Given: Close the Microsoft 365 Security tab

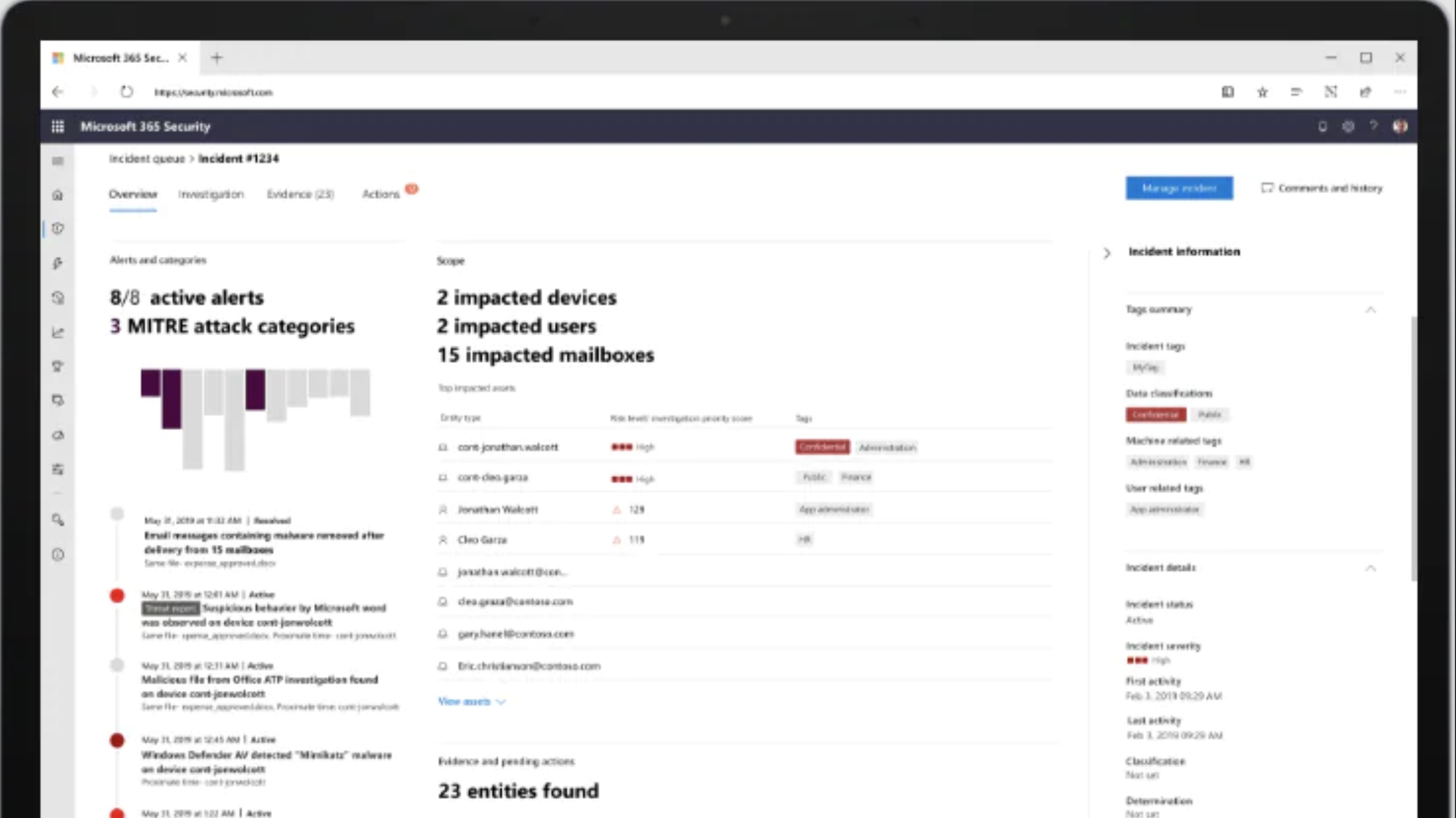Looking at the screenshot, I should tap(182, 58).
